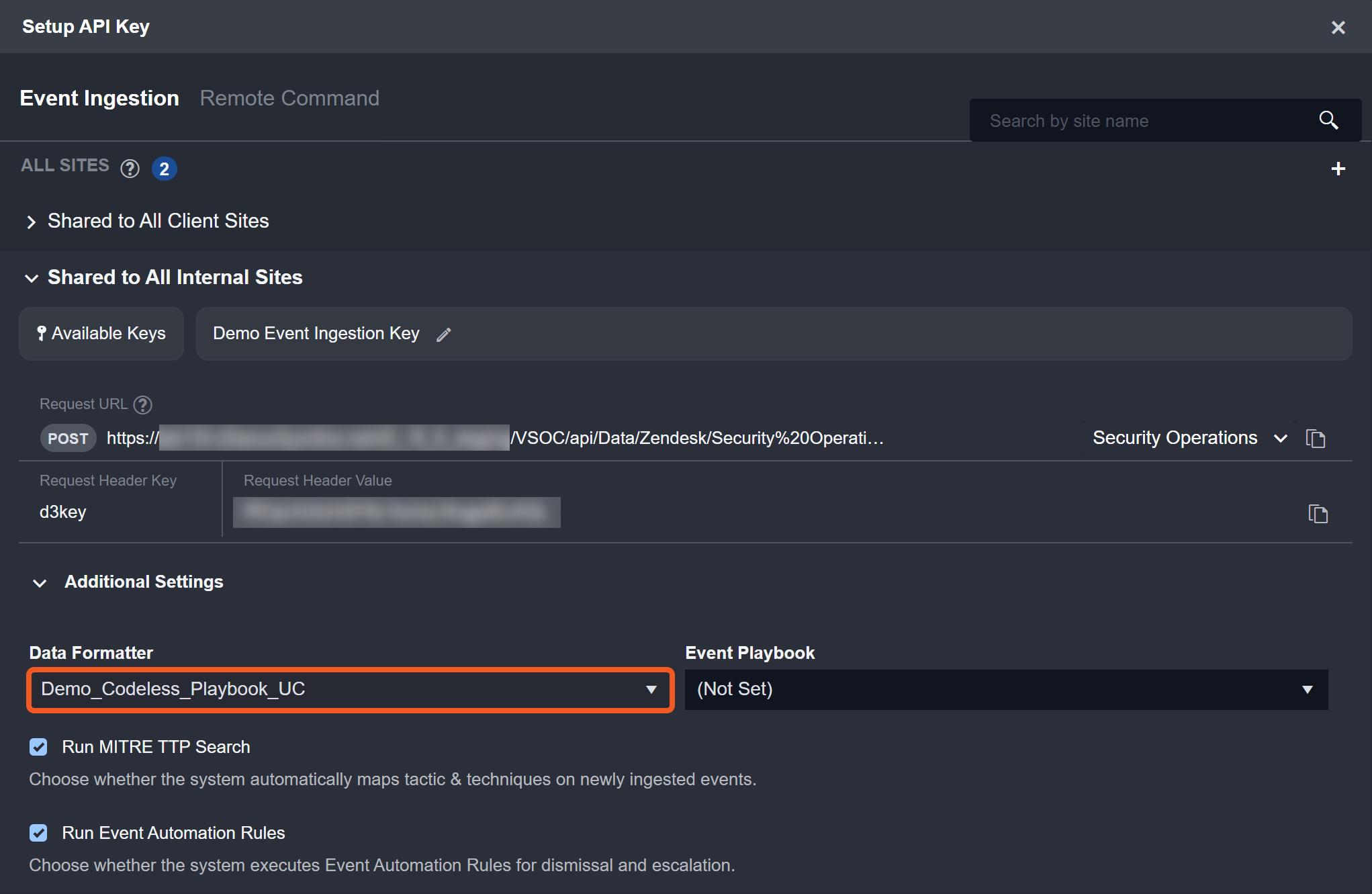Switch to the Remote Command tab

289,98
